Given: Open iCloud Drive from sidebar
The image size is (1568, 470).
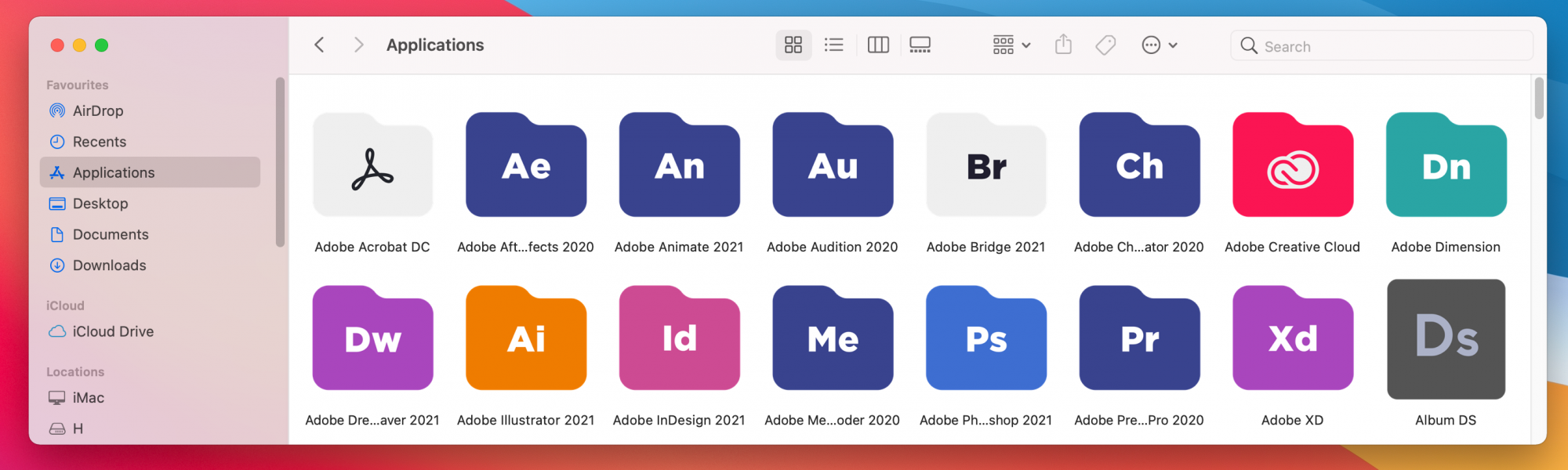Looking at the screenshot, I should (113, 331).
